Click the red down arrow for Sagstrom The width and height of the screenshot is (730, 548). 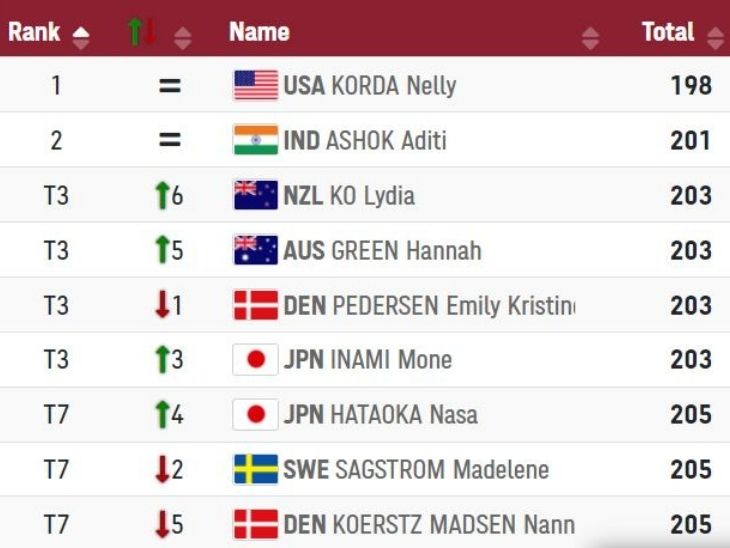tap(162, 469)
